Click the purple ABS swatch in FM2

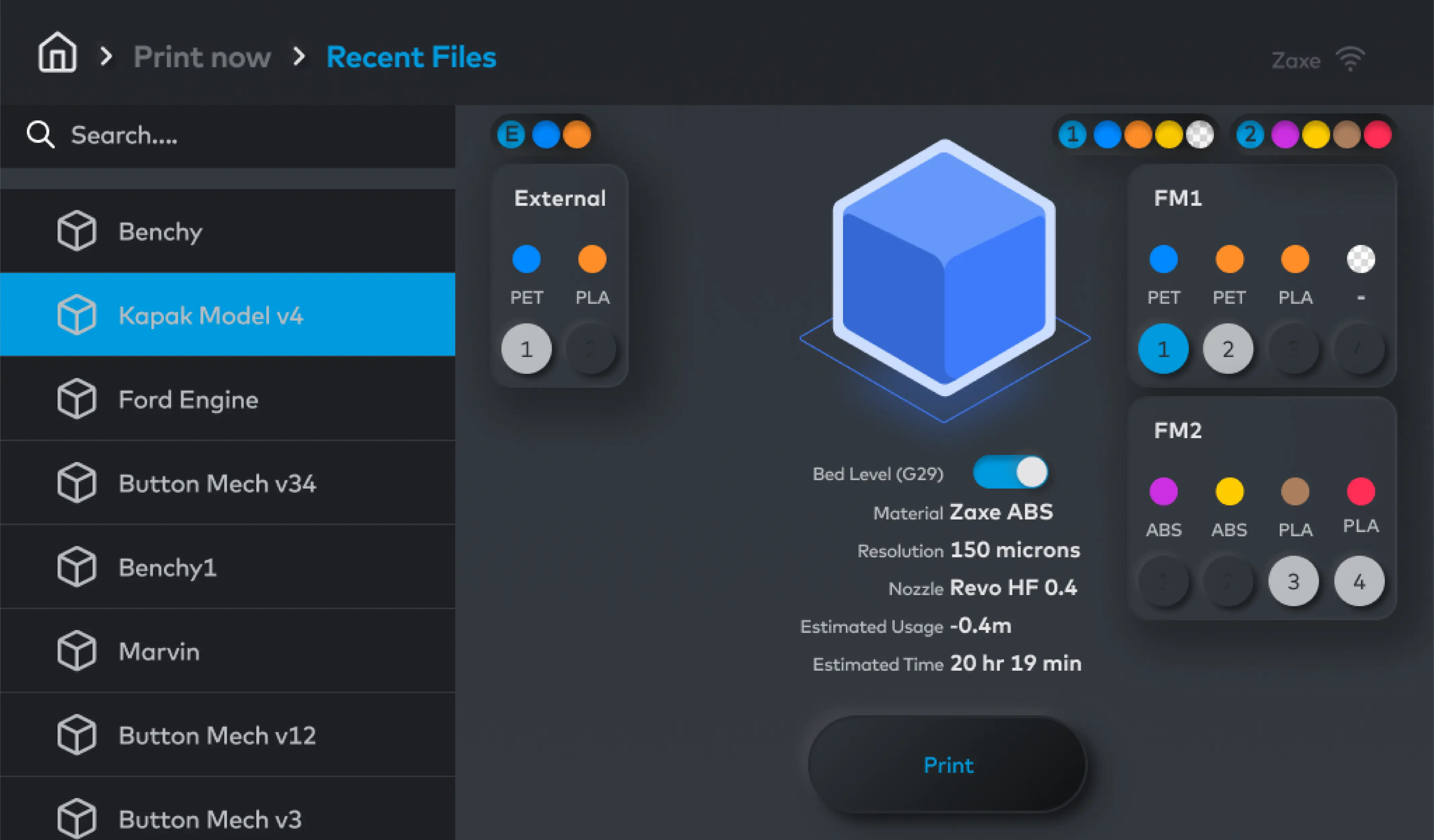pos(1164,491)
